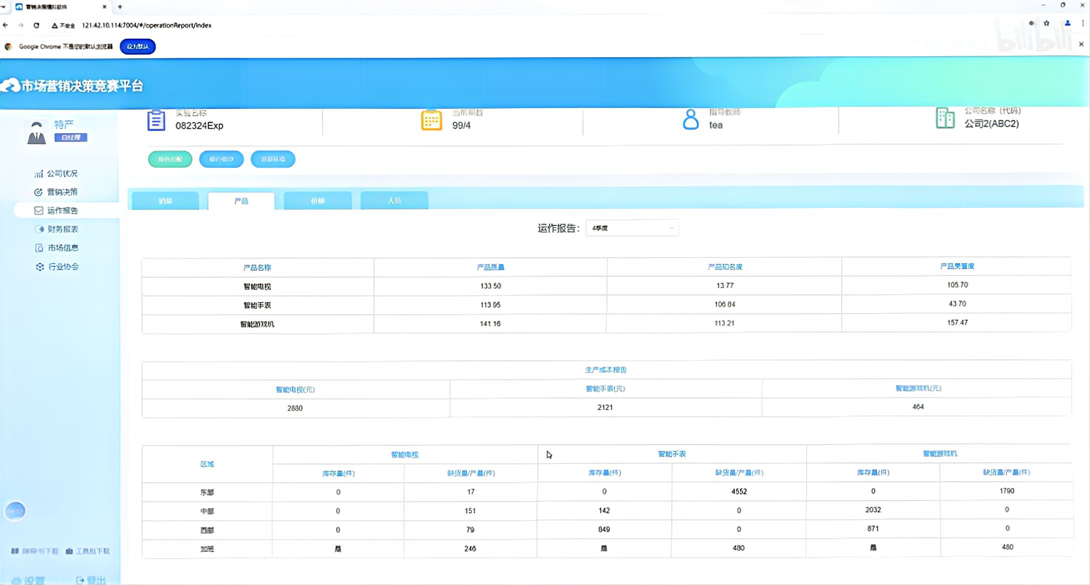Viewport: 1090px width, 585px height.
Task: Click the calendar icon beside 99/4
Action: (x=431, y=120)
